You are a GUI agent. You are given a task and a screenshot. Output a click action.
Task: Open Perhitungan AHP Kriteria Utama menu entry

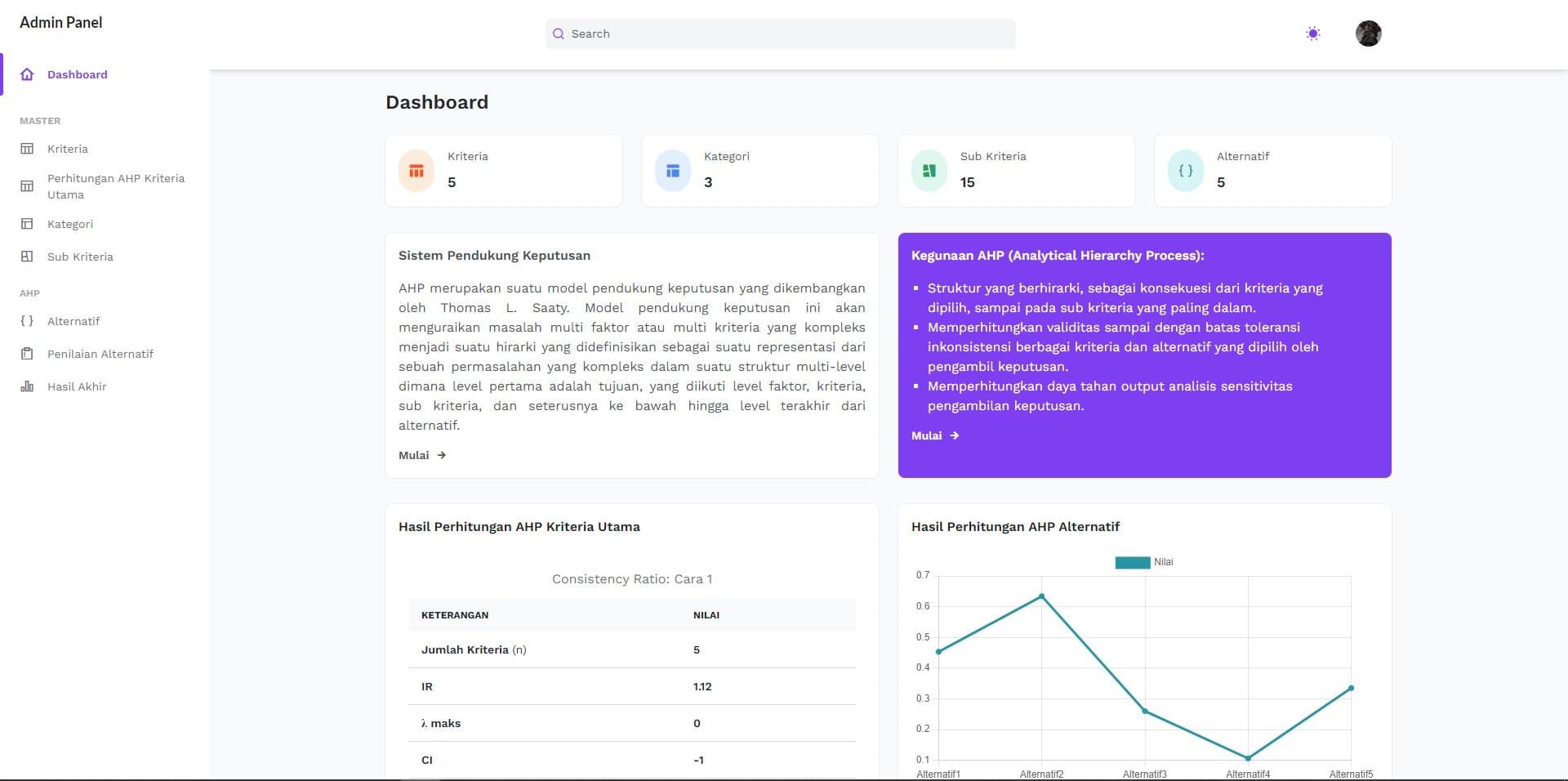point(116,186)
